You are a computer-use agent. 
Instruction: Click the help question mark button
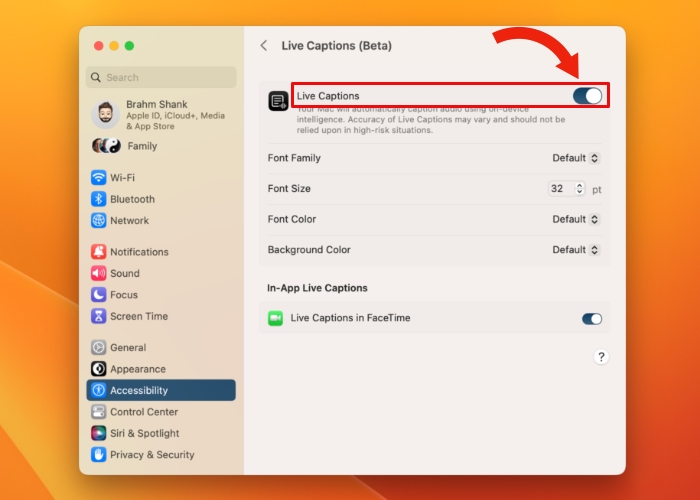601,357
